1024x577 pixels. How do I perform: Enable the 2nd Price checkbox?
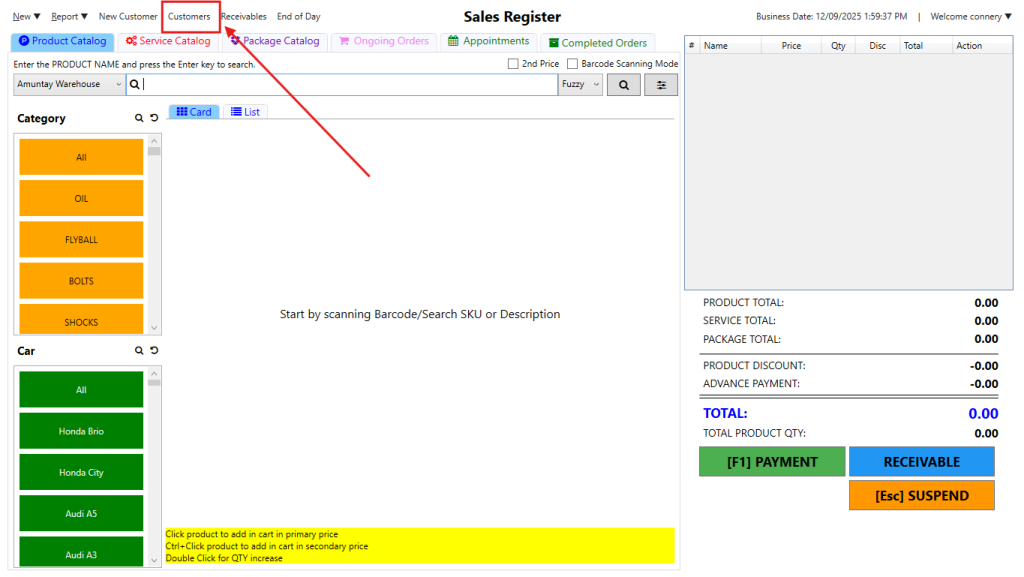(513, 64)
